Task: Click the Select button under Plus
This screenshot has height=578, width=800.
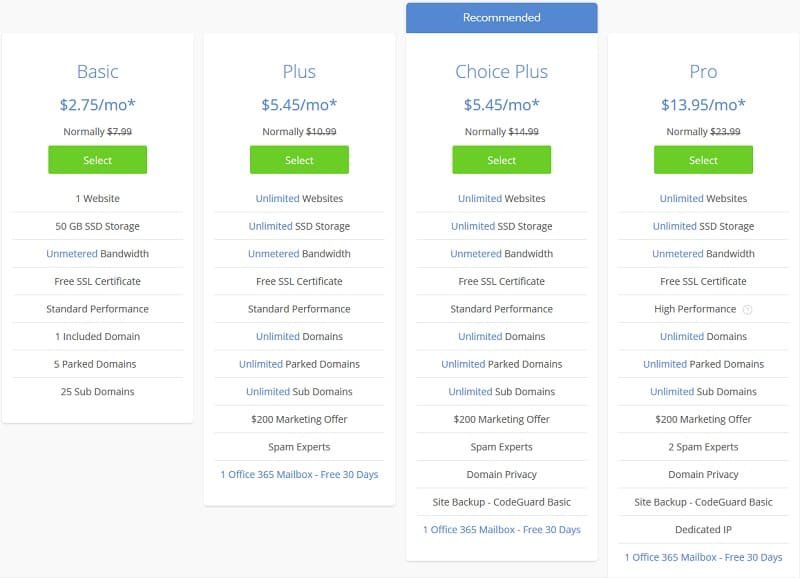Action: coord(299,160)
